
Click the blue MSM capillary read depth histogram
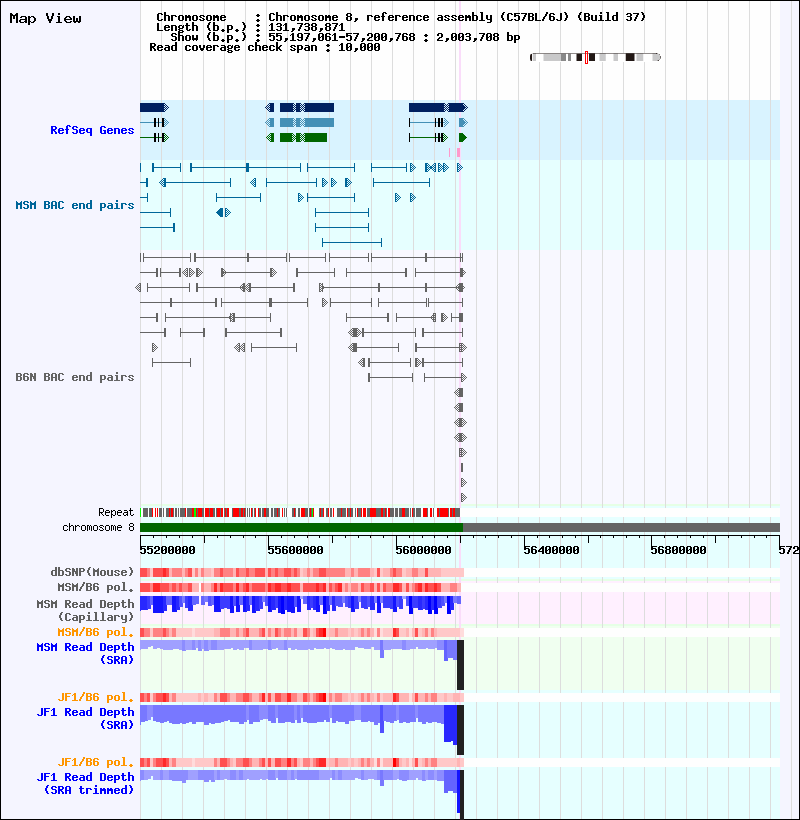point(301,605)
